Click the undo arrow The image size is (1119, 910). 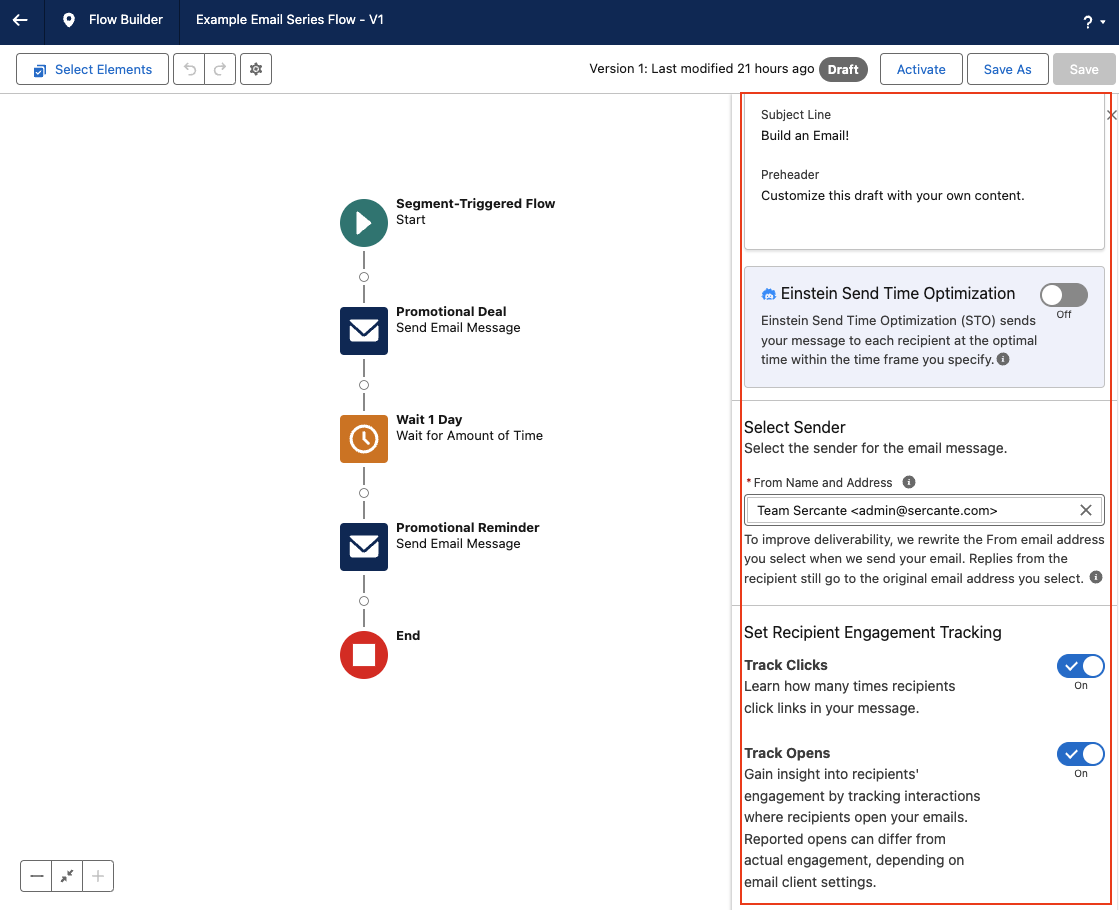click(189, 69)
